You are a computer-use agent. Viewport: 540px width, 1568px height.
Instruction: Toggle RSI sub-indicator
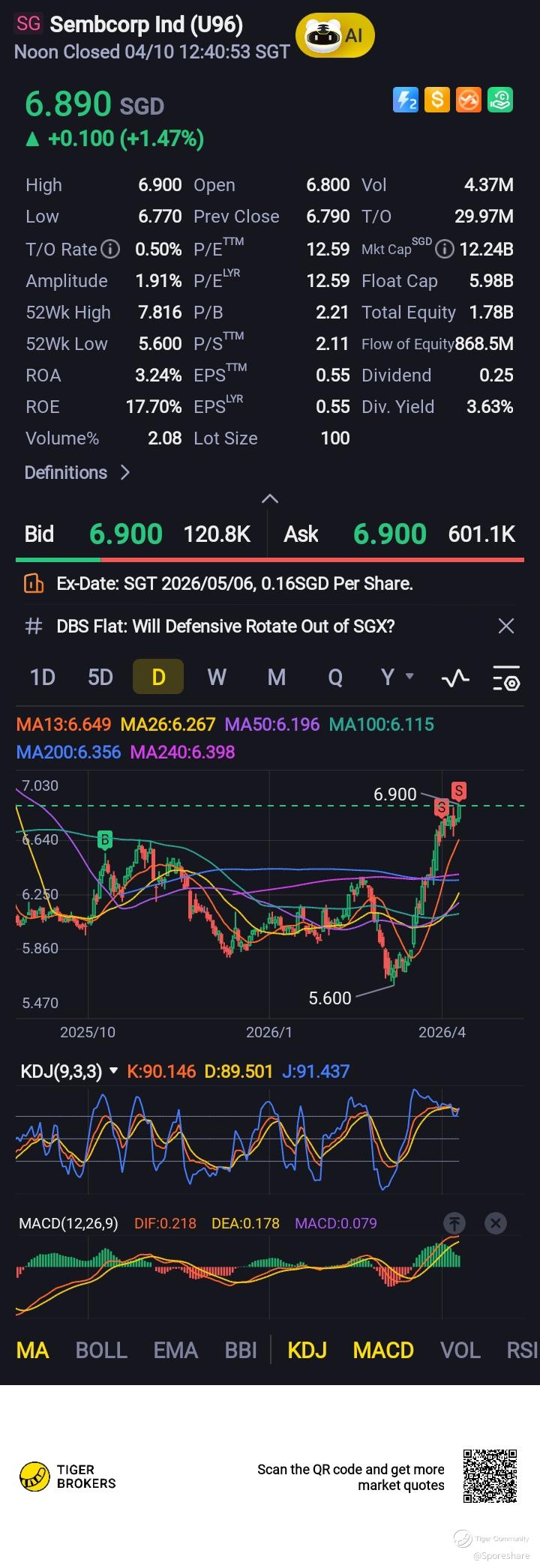523,1350
